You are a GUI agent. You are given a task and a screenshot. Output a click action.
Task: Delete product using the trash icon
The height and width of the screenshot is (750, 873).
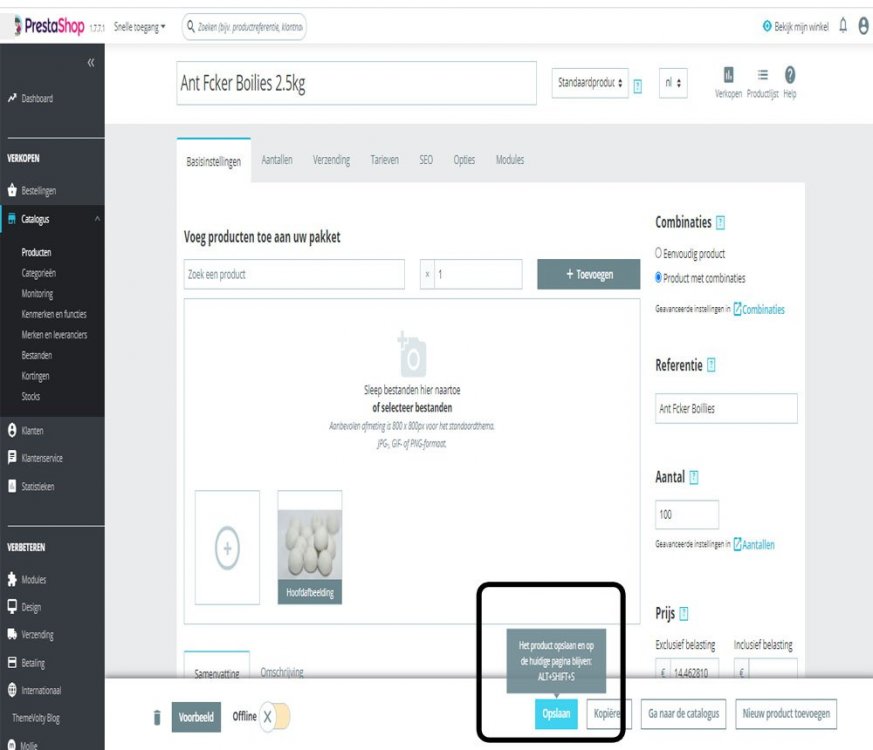[157, 717]
